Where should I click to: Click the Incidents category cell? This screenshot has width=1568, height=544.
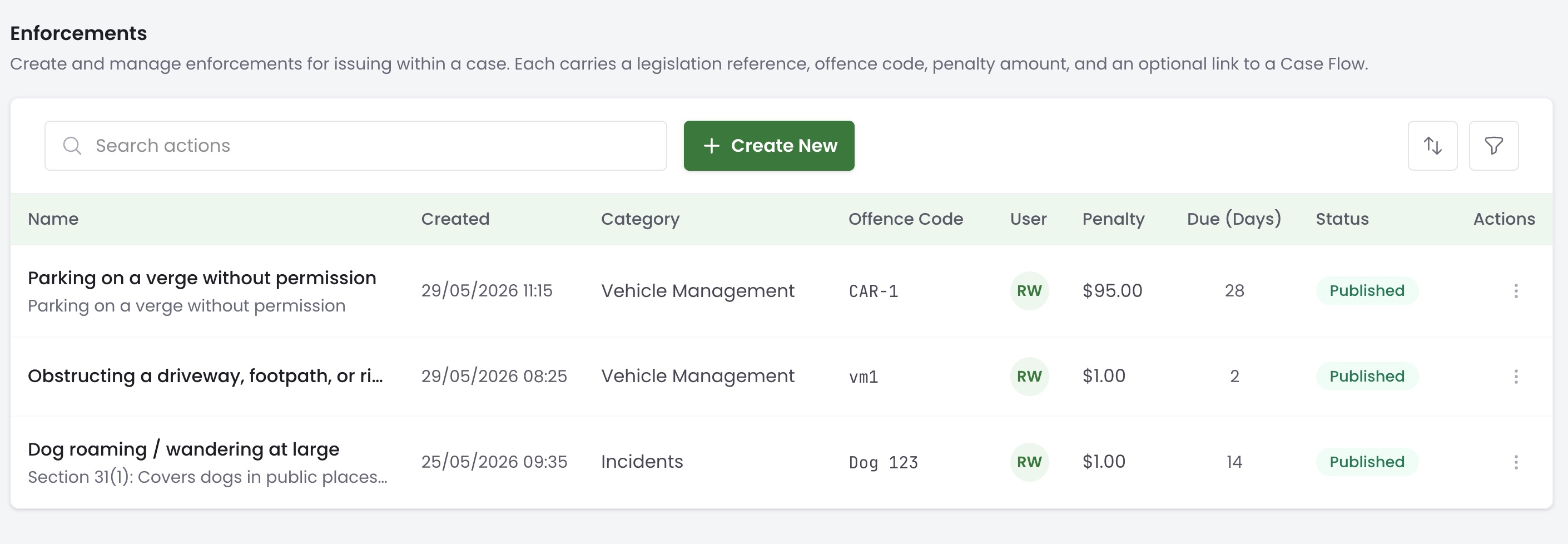[642, 462]
